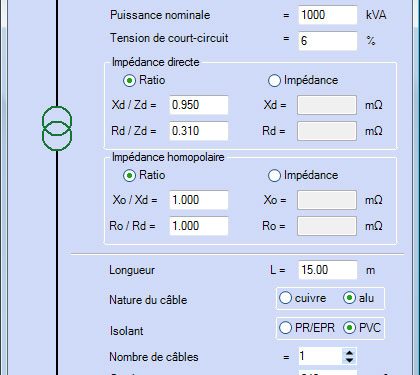Click the Nombre de câbles value field

click(x=320, y=356)
